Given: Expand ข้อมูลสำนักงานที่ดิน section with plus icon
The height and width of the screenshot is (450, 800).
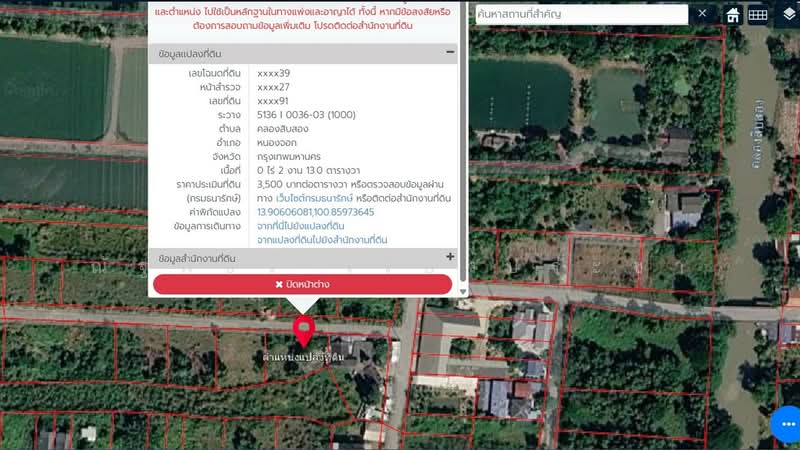Looking at the screenshot, I should pos(450,258).
